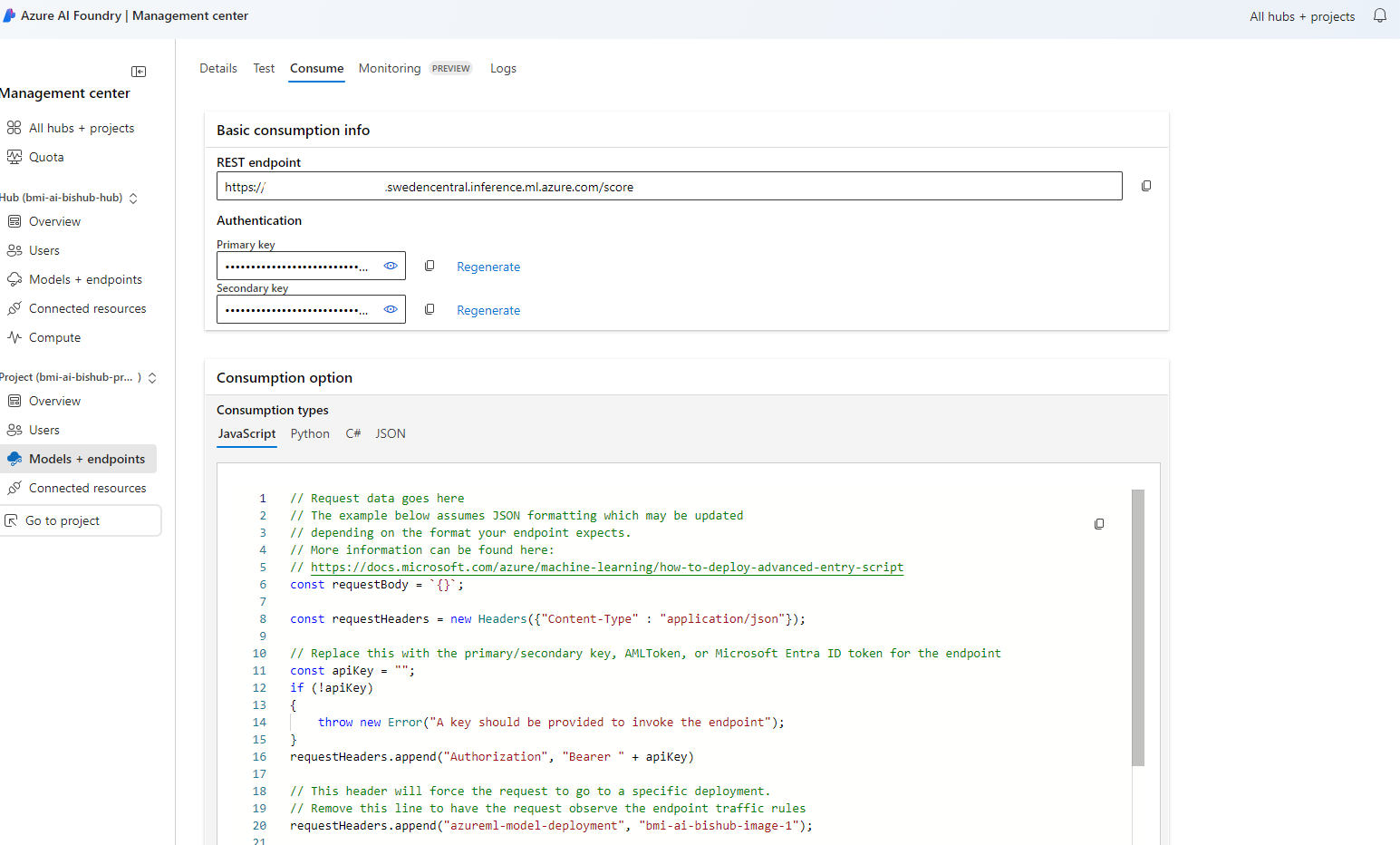Open hub Compute page
Viewport: 1400px width, 845px height.
(x=54, y=337)
